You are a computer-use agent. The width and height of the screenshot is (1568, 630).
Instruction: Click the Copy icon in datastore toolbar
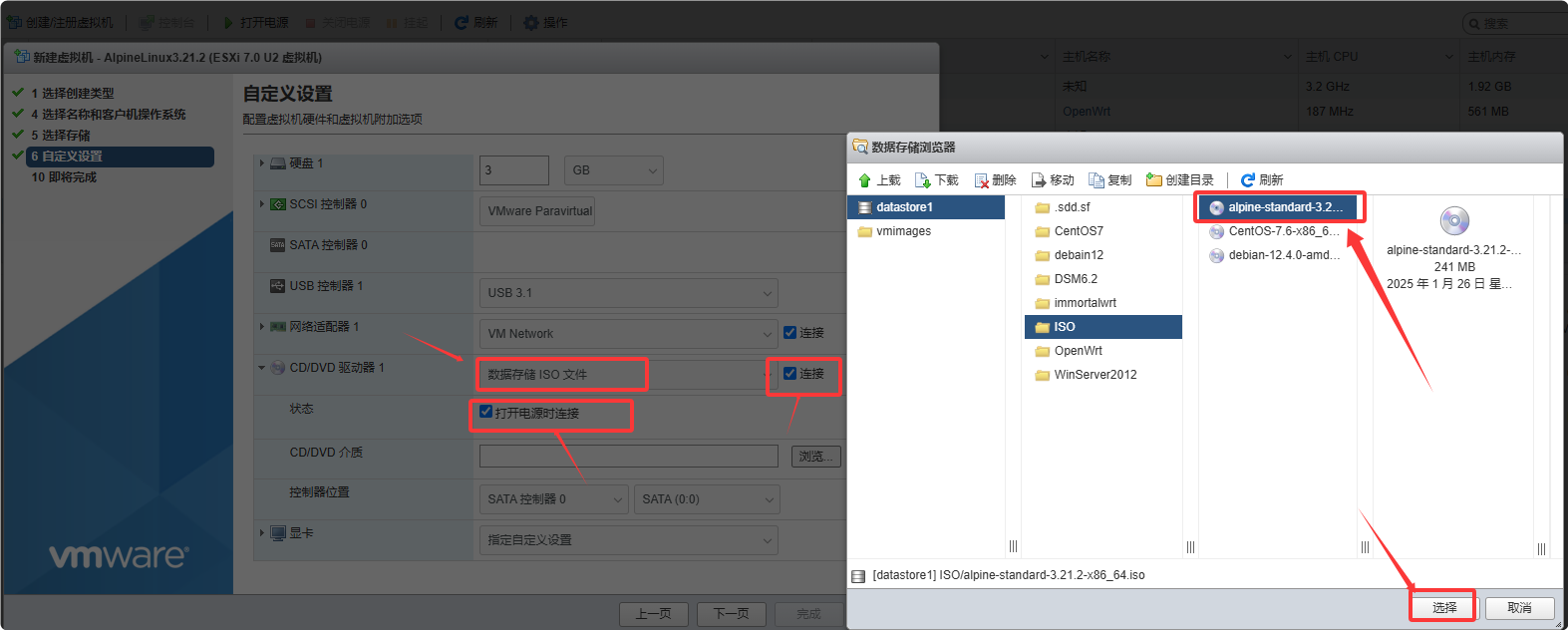click(x=1097, y=180)
